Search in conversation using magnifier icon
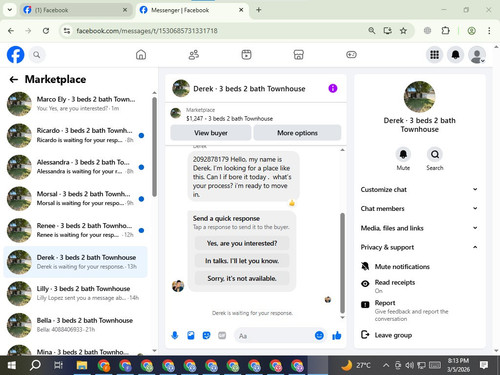The image size is (500, 375). point(435,154)
